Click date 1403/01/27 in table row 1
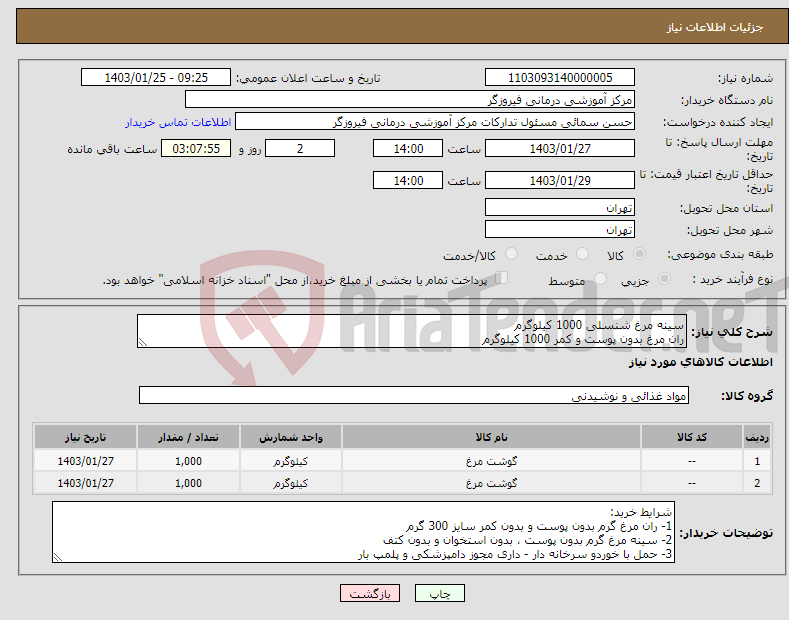The height and width of the screenshot is (620, 789). pyautogui.click(x=86, y=461)
